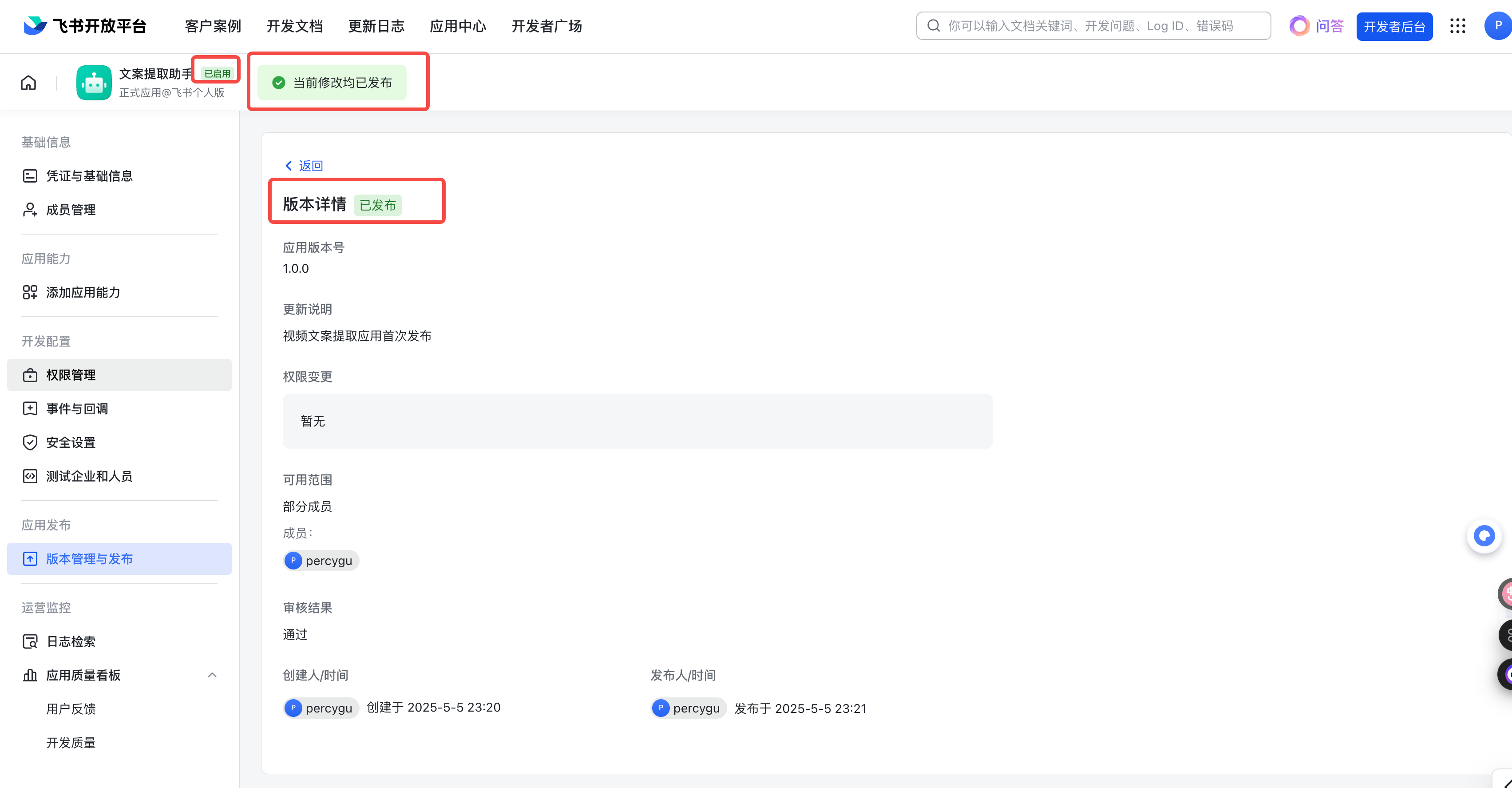Click the 应用质量看板 bar chart icon
Viewport: 1512px width, 788px height.
[x=30, y=675]
